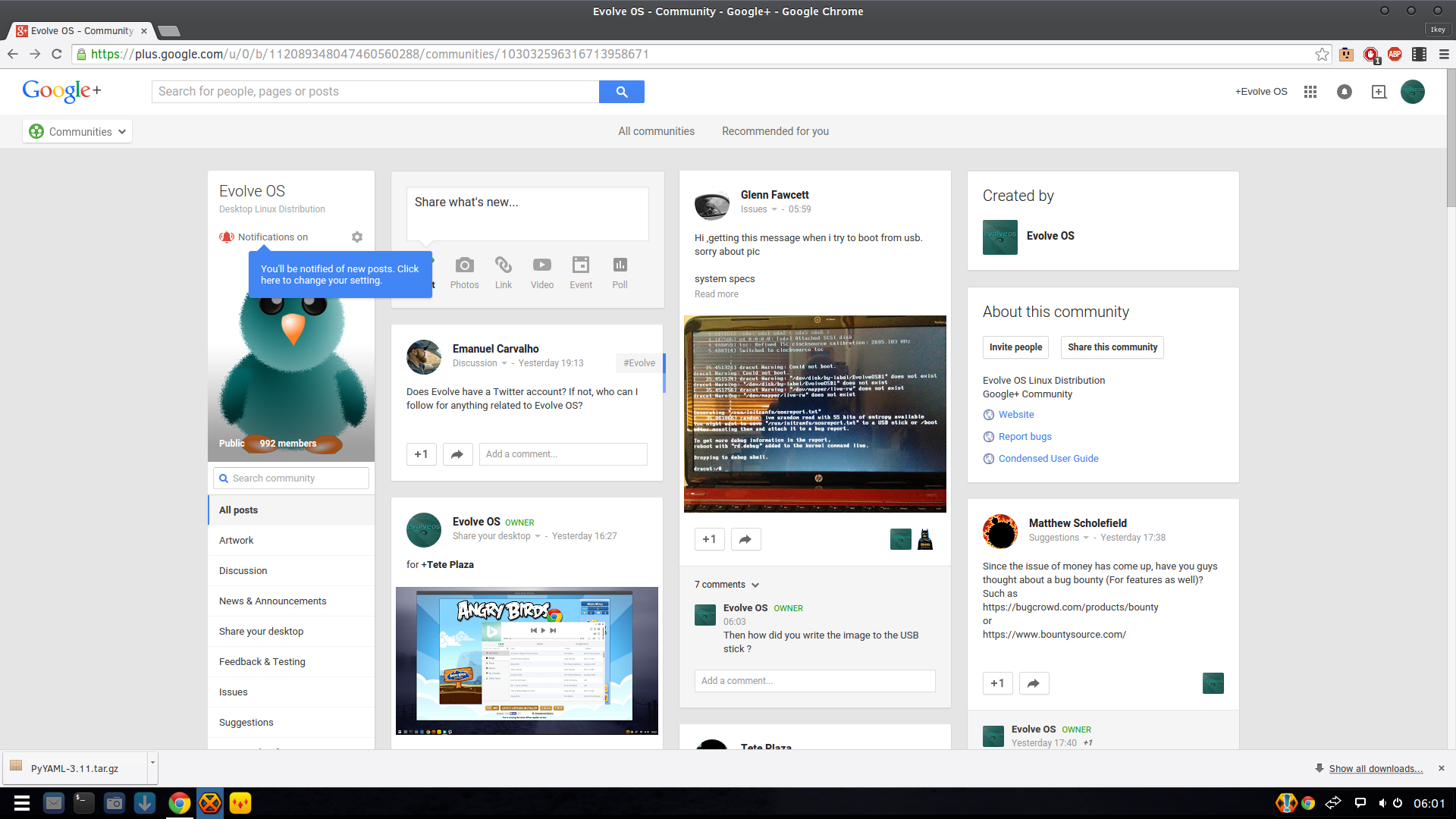This screenshot has width=1456, height=819.
Task: Open the Evolve OS profile avatar menu
Action: 1412,92
